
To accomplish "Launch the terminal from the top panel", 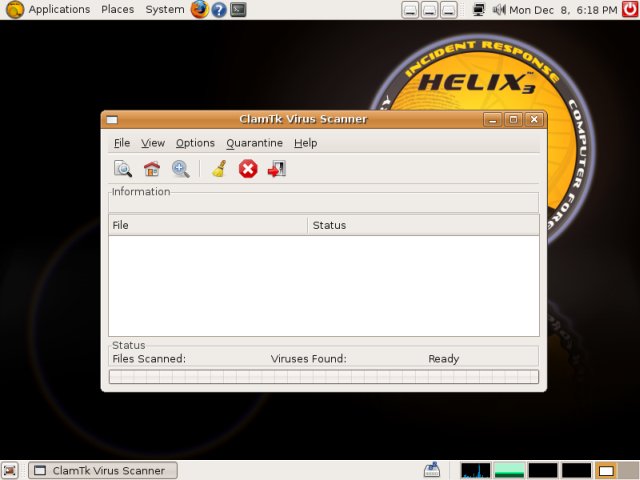I will pyautogui.click(x=238, y=10).
